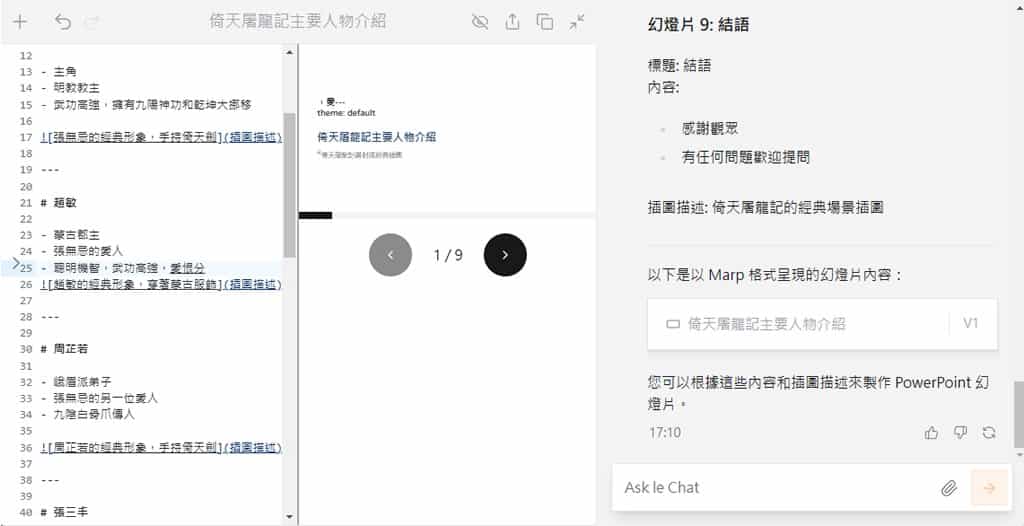Viewport: 1024px width, 526px height.
Task: Give a thumbs up to the response
Action: click(931, 432)
